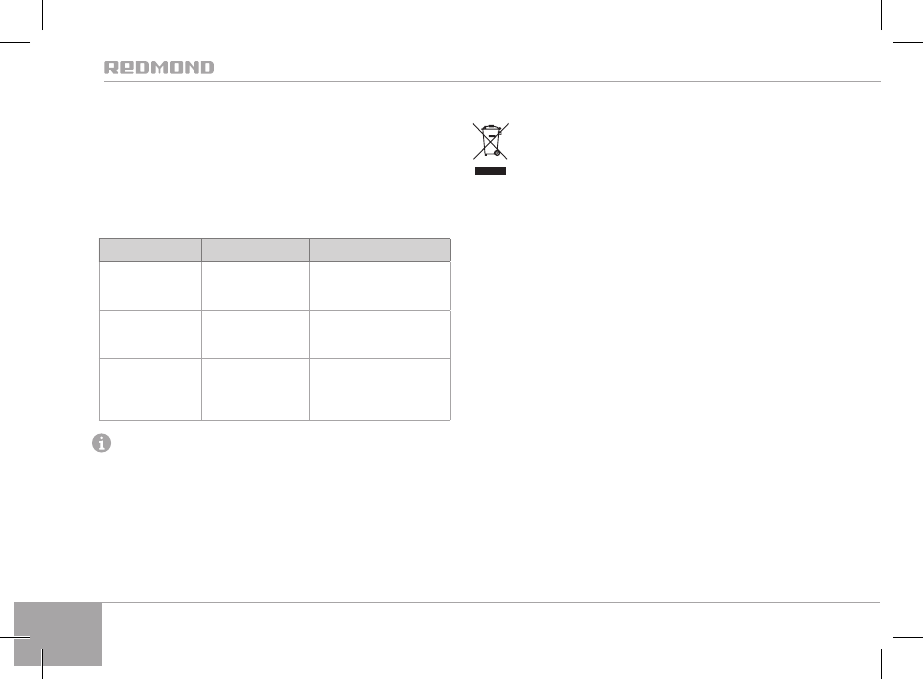
Task: Select second body row's right cell
Action: coord(380,334)
